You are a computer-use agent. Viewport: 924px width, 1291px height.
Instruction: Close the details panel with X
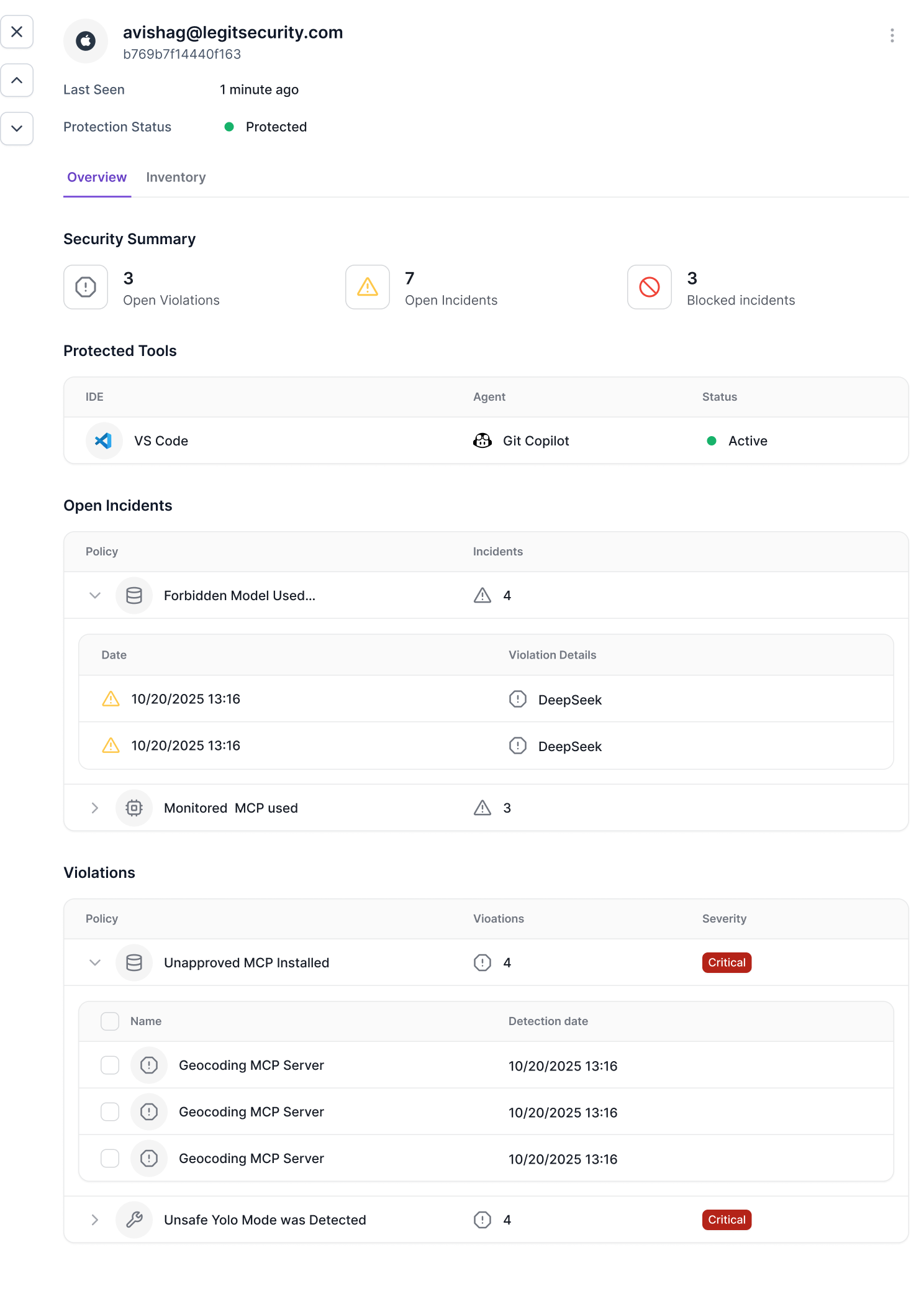pos(17,32)
